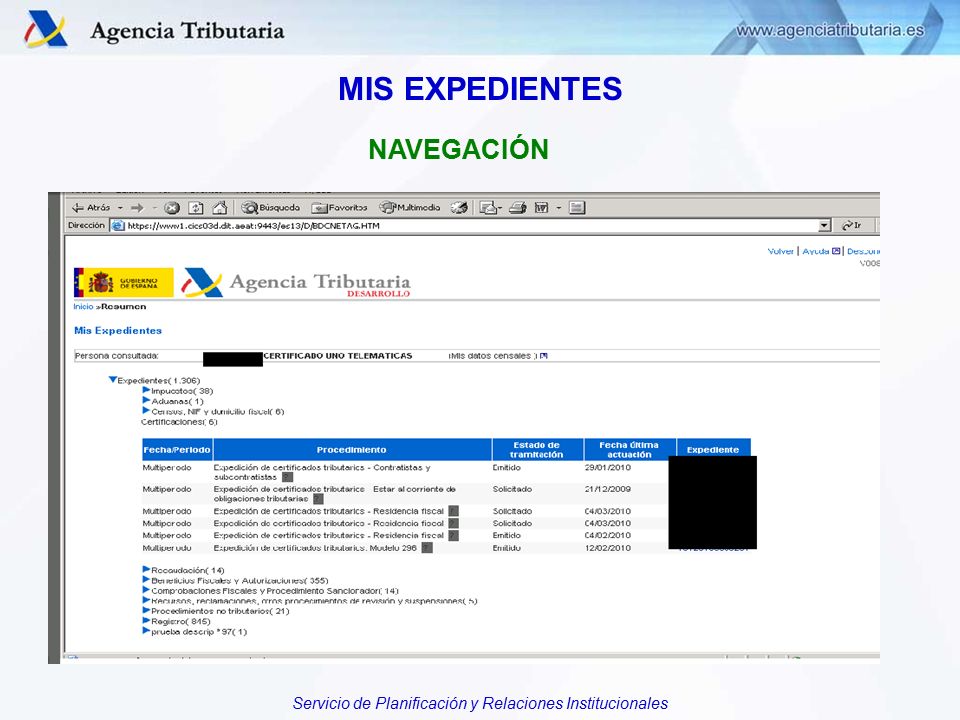960x720 pixels.
Task: Click CERTIFICADO UNO TELEMATICAS name text
Action: (x=338, y=356)
